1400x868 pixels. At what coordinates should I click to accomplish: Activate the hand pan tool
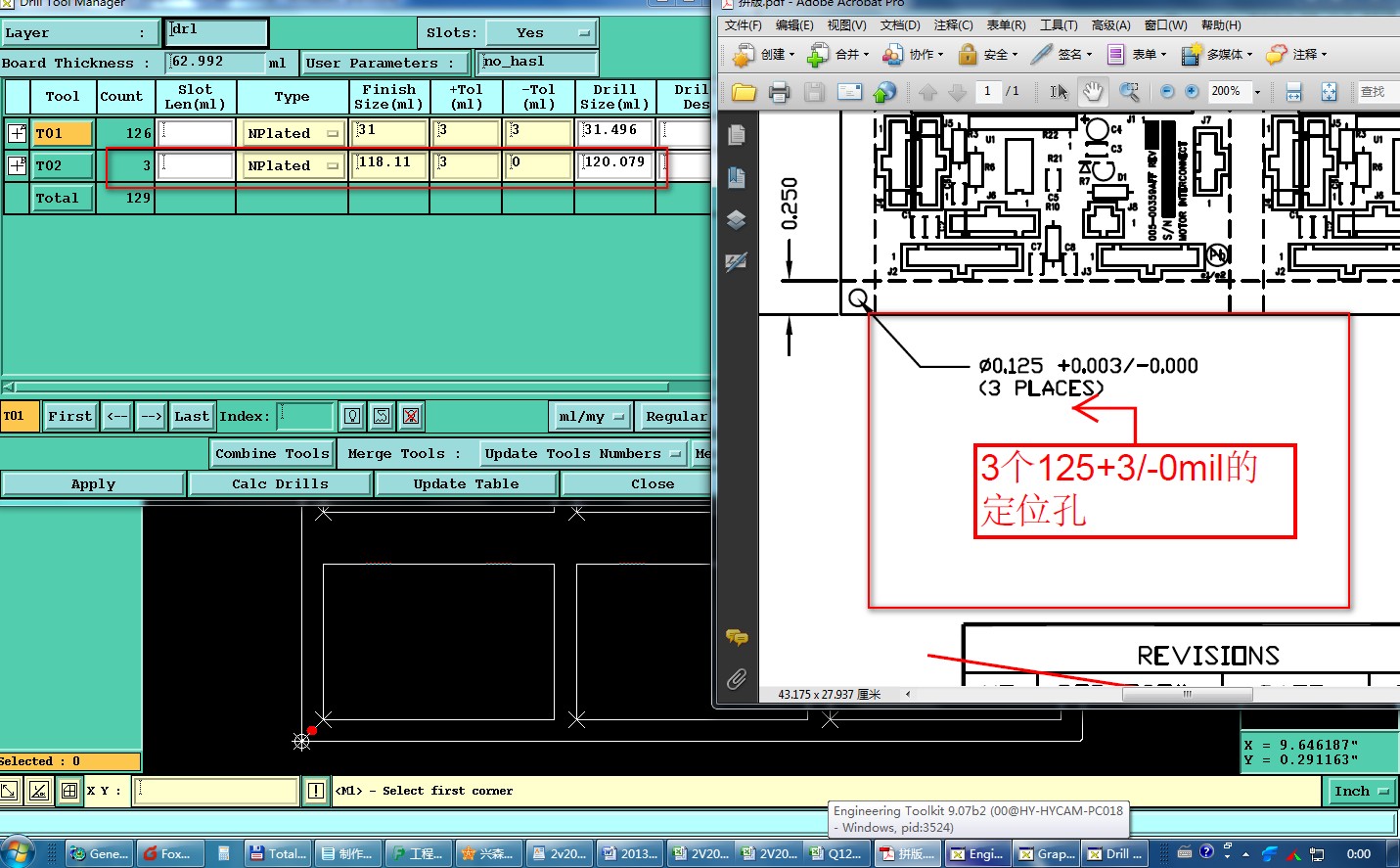[x=1093, y=92]
